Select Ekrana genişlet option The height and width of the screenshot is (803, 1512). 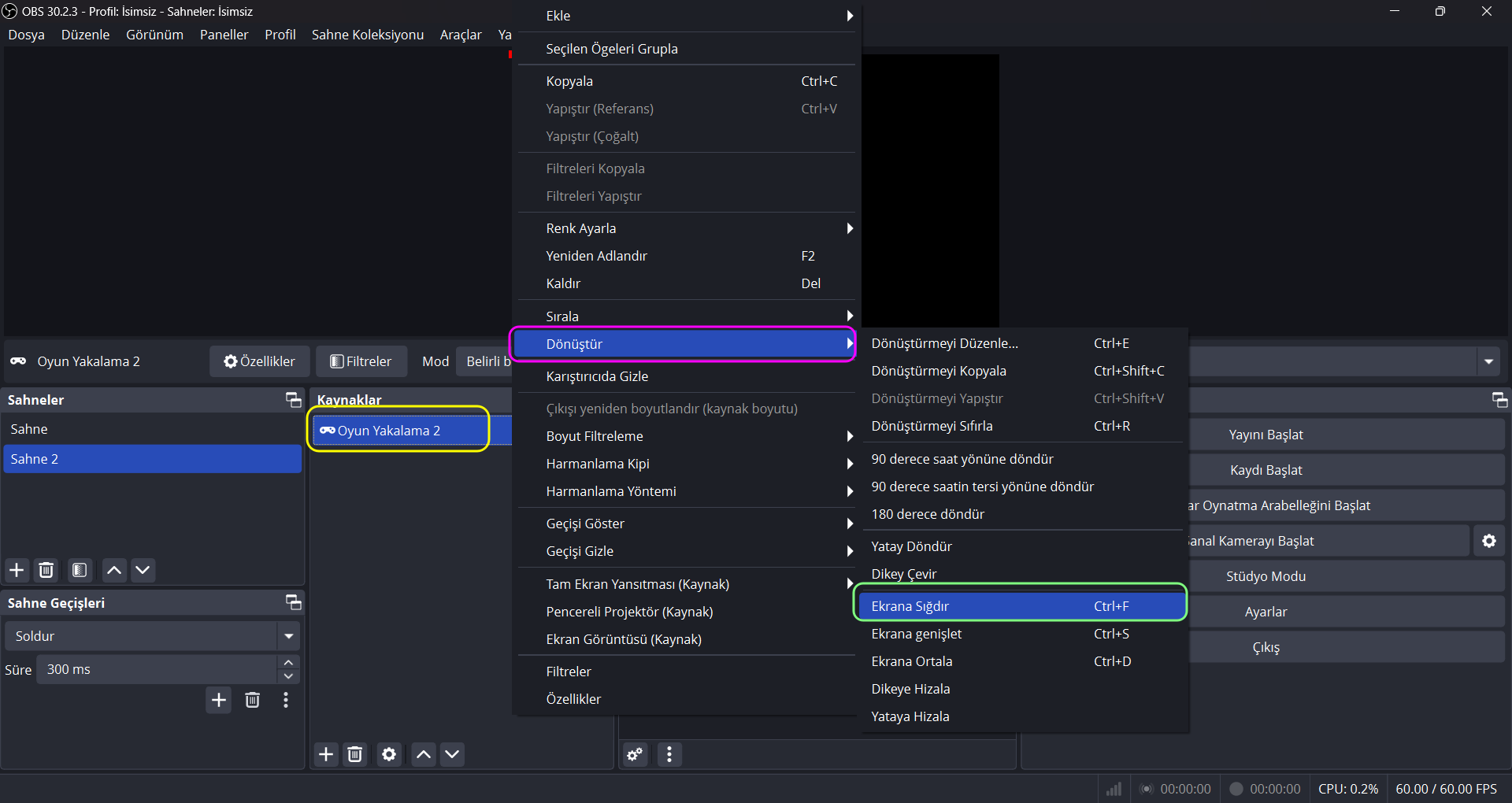[x=1021, y=634]
